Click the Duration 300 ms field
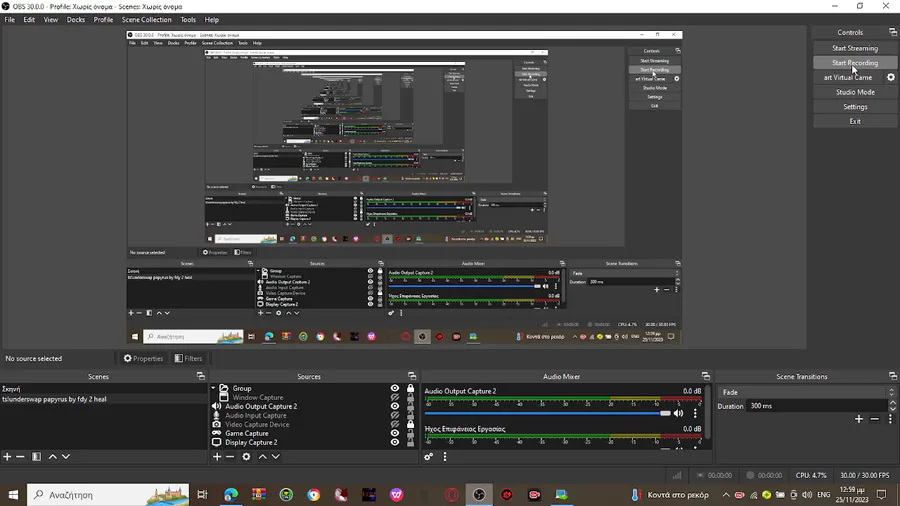The width and height of the screenshot is (900, 506). 817,406
